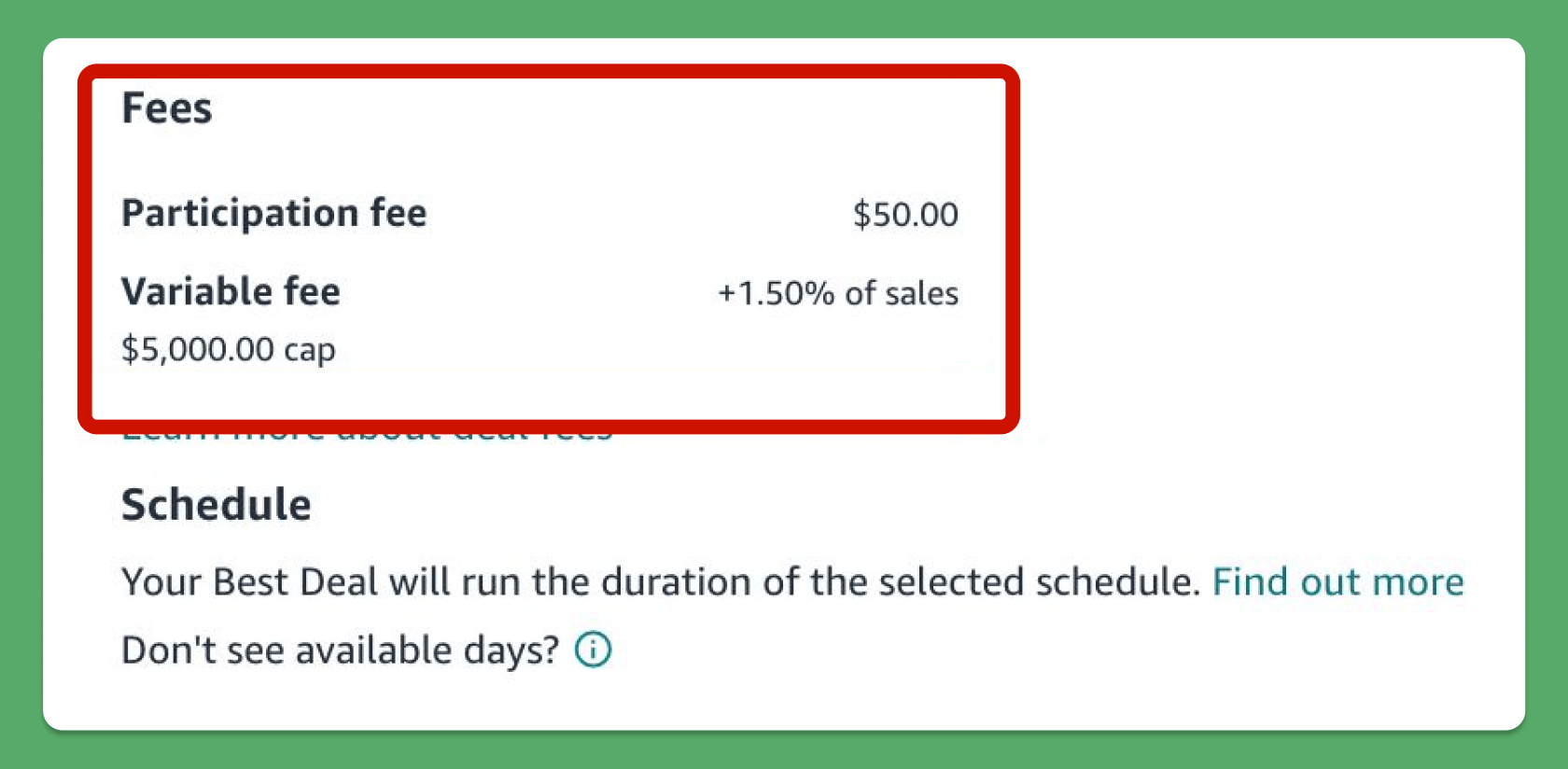Open the partially hidden deal fees link
The width and height of the screenshot is (1568, 769).
pyautogui.click(x=366, y=437)
